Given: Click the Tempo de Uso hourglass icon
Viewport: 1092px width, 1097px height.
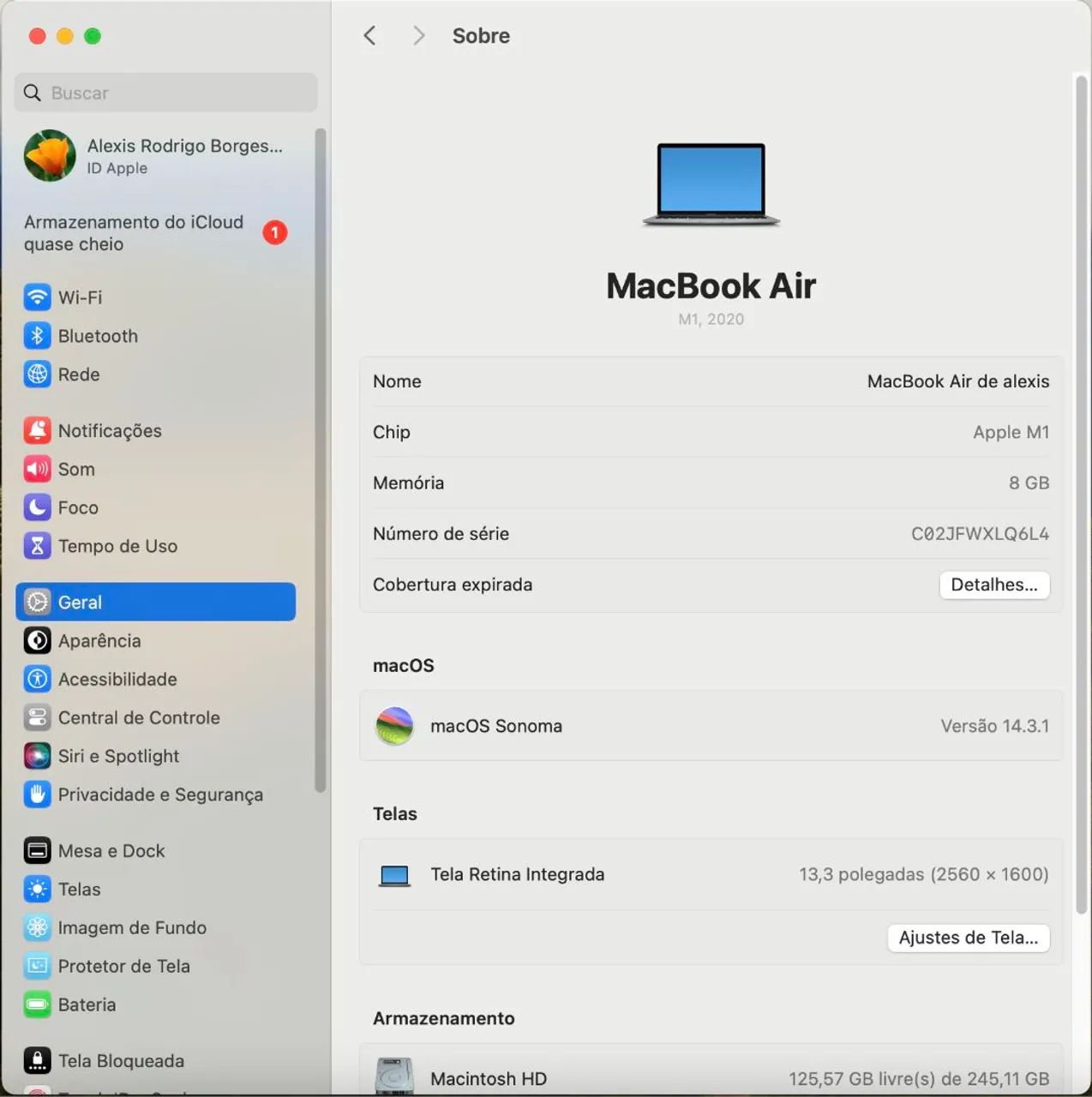Looking at the screenshot, I should click(37, 546).
